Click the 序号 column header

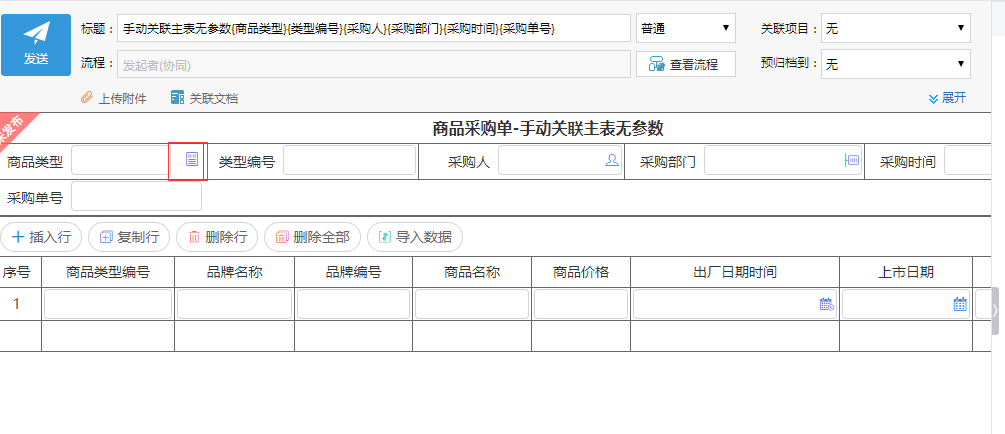point(17,272)
